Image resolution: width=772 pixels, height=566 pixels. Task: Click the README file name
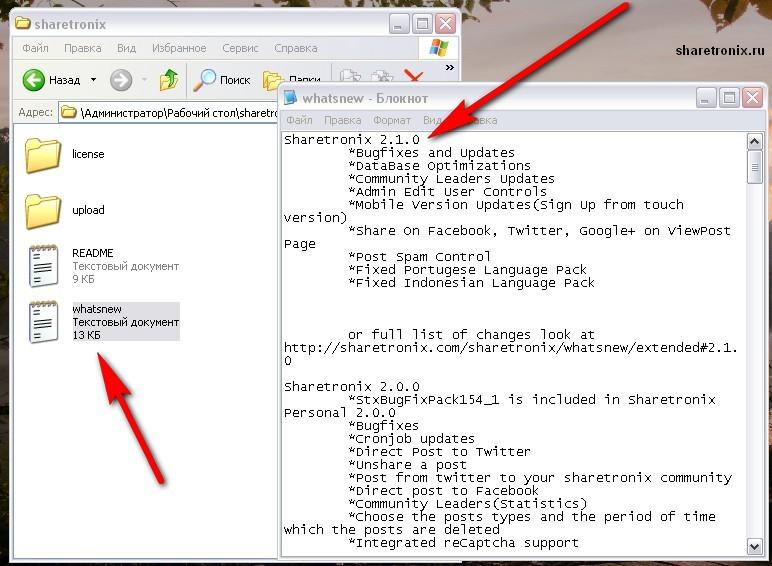[x=93, y=253]
